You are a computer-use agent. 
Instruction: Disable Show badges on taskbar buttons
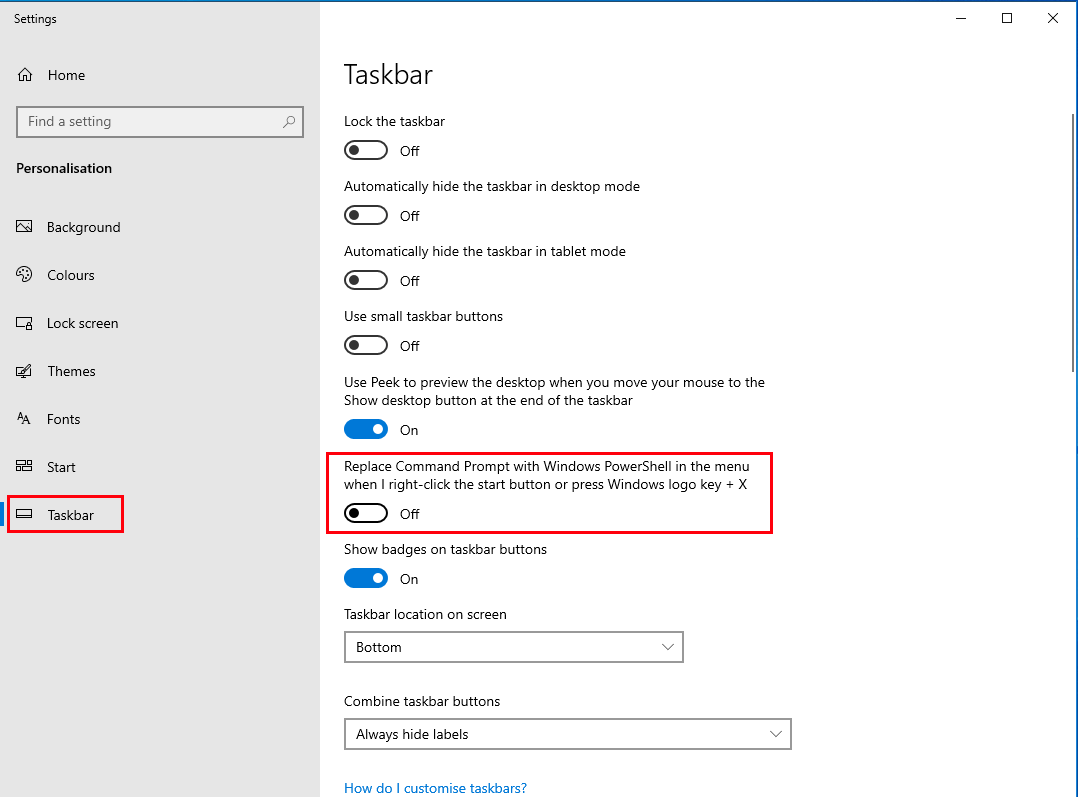(366, 578)
